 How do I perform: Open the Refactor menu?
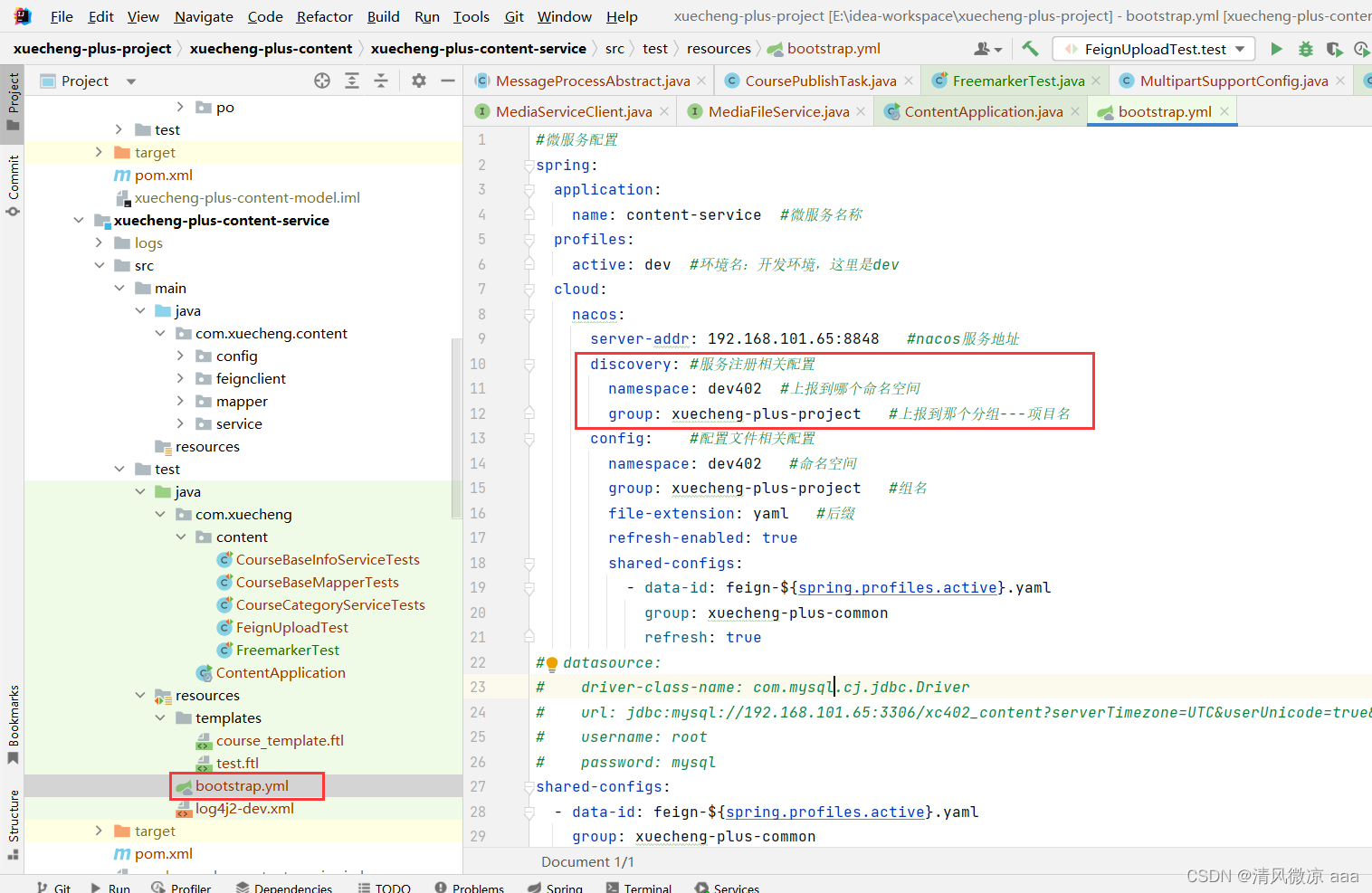[x=324, y=16]
